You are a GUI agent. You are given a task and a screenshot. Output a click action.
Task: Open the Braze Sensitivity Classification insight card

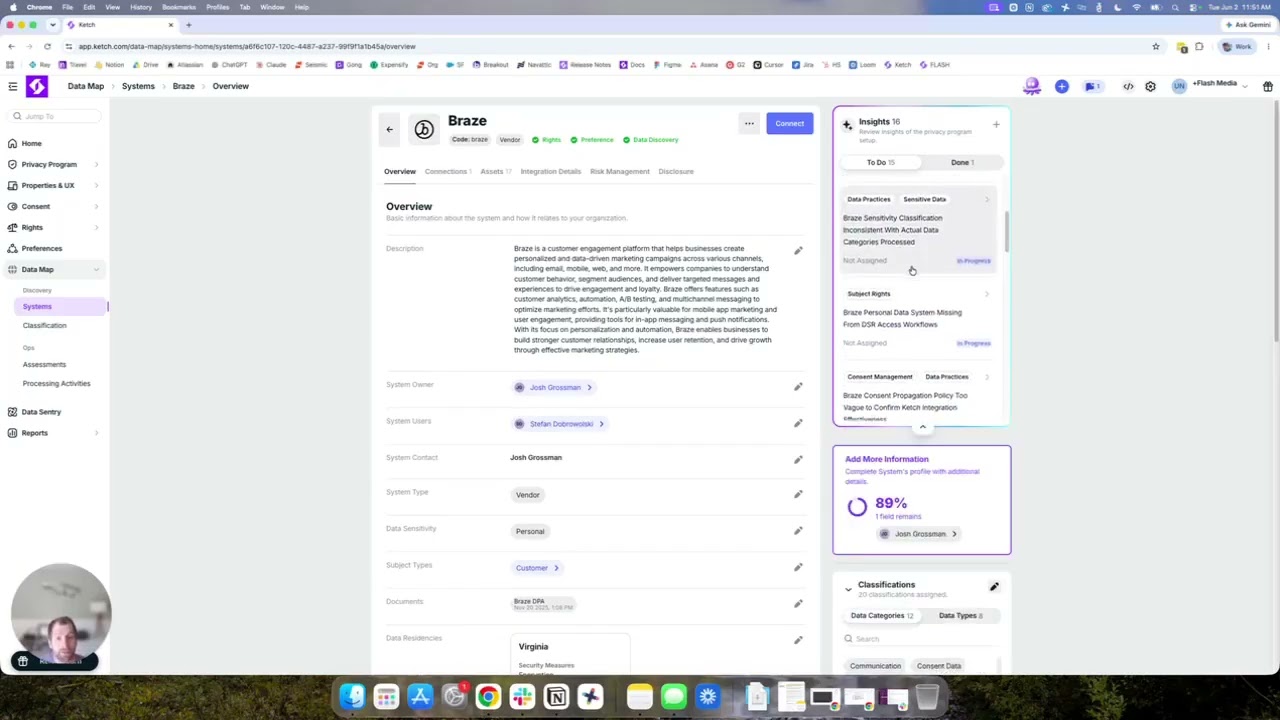[917, 230]
